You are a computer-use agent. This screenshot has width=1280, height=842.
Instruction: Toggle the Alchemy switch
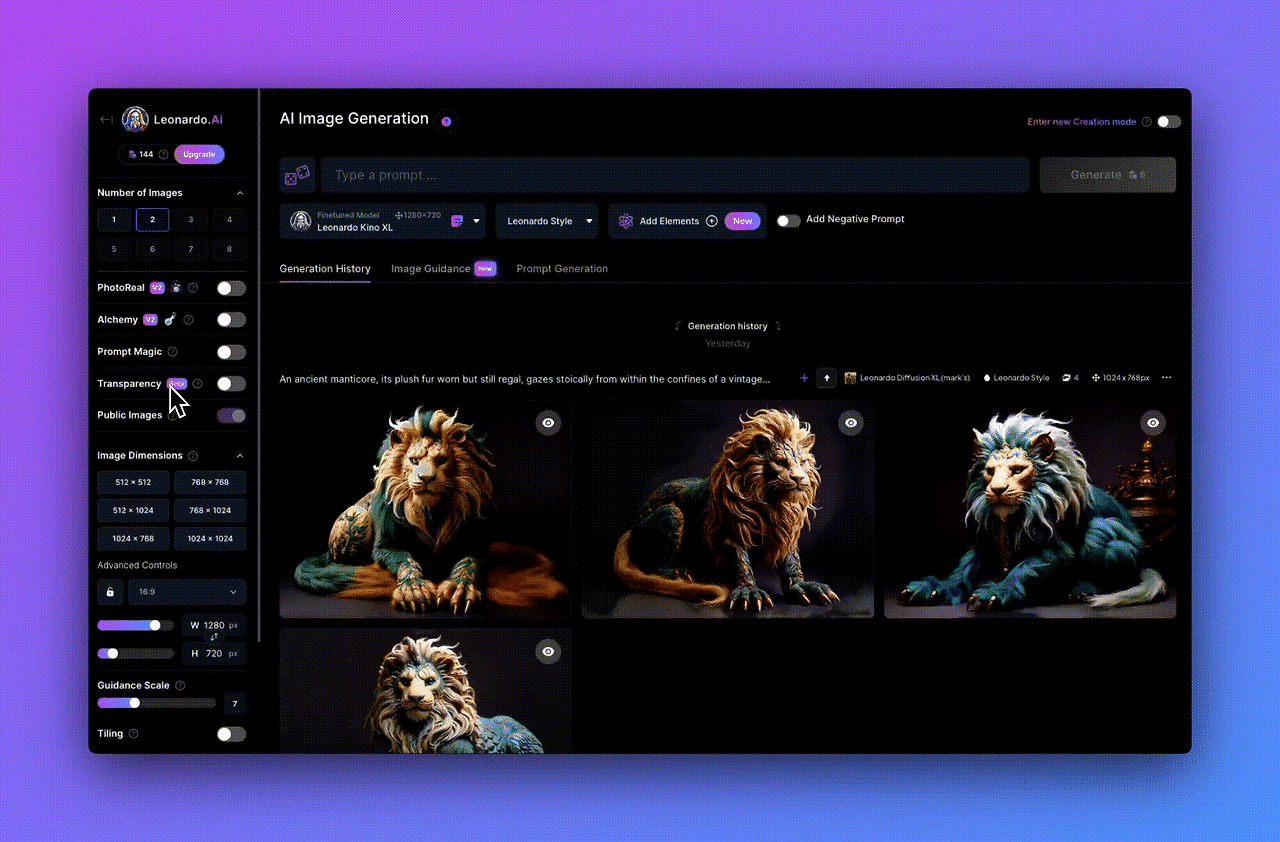(231, 320)
